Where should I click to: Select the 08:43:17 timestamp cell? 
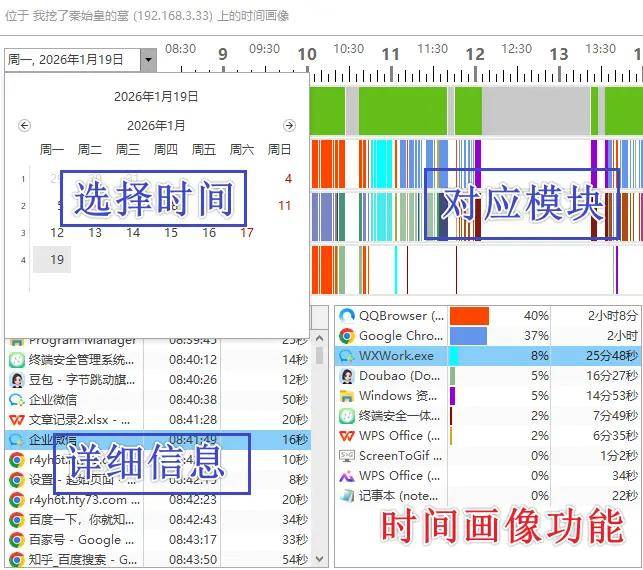point(193,540)
